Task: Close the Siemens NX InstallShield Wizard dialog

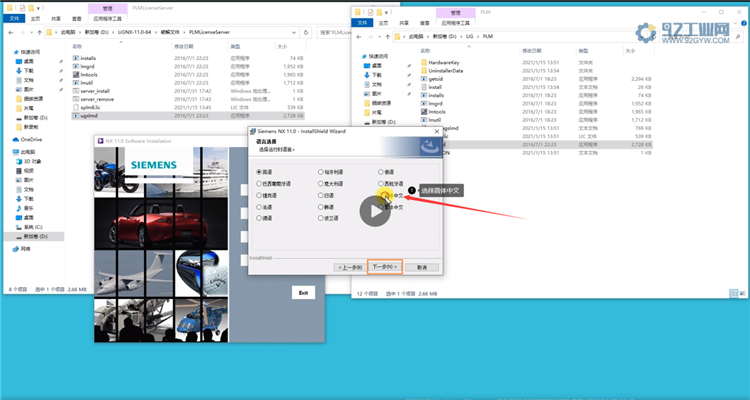Action: point(437,131)
